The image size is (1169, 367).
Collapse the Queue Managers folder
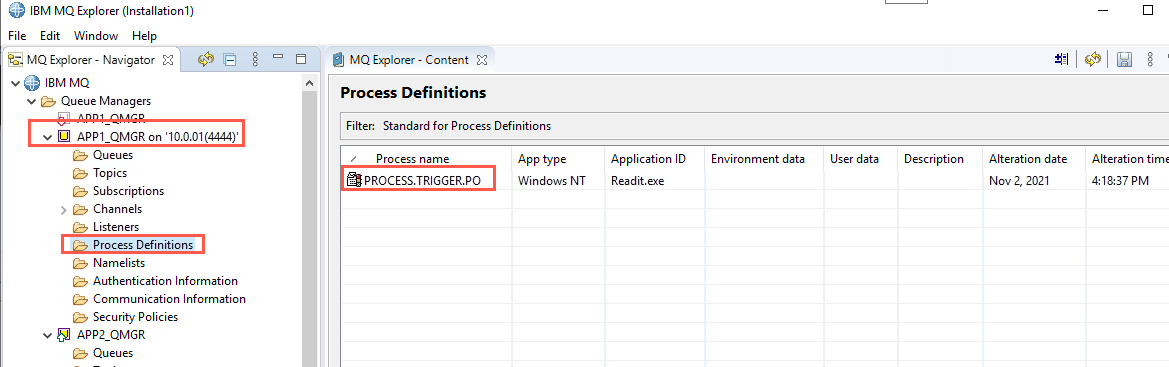pos(31,101)
